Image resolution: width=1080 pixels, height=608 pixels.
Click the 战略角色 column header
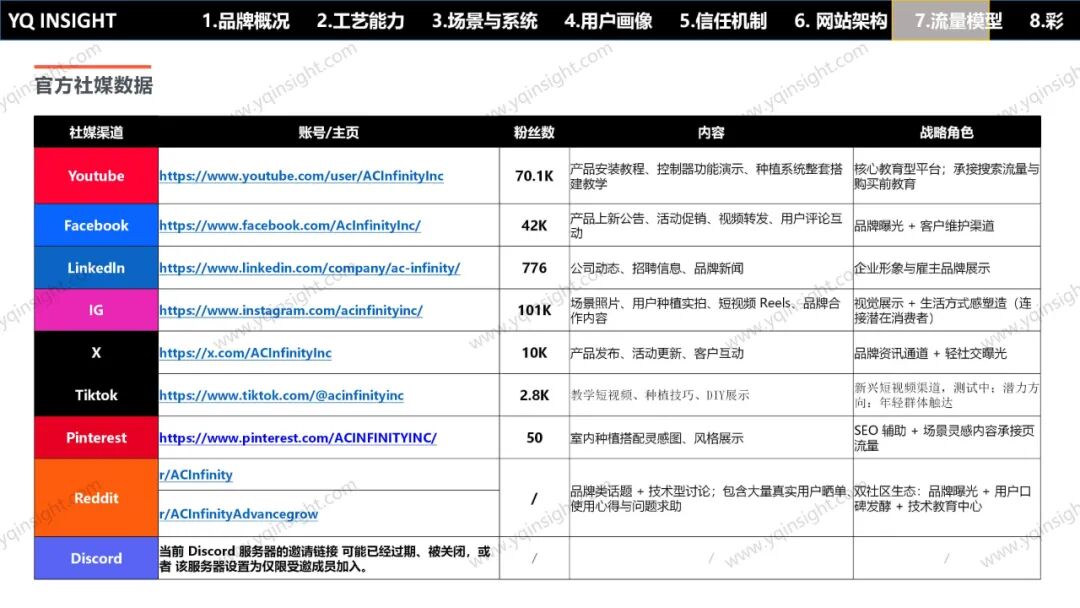pyautogui.click(x=946, y=132)
